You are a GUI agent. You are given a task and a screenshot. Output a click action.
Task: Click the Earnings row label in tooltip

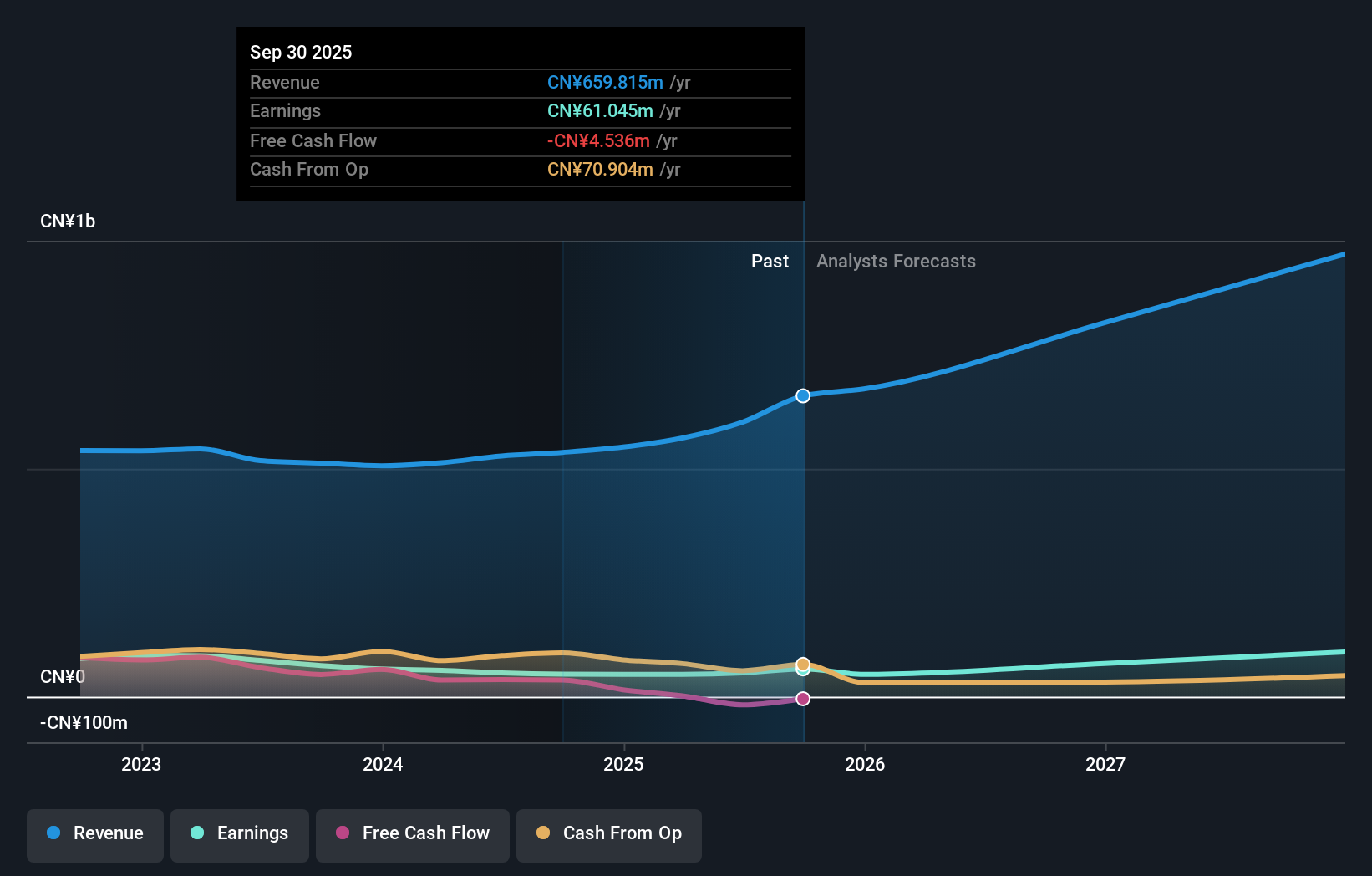[286, 110]
